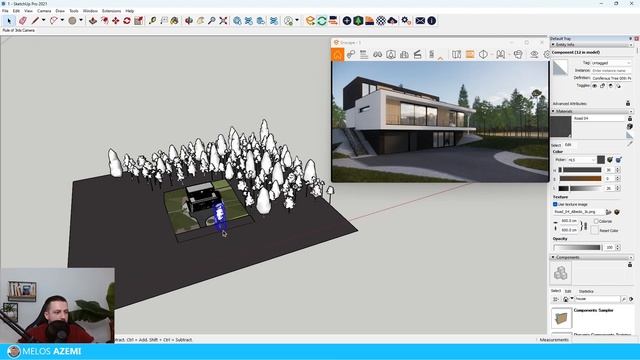Click the Zoom Extents tool

pos(223,20)
